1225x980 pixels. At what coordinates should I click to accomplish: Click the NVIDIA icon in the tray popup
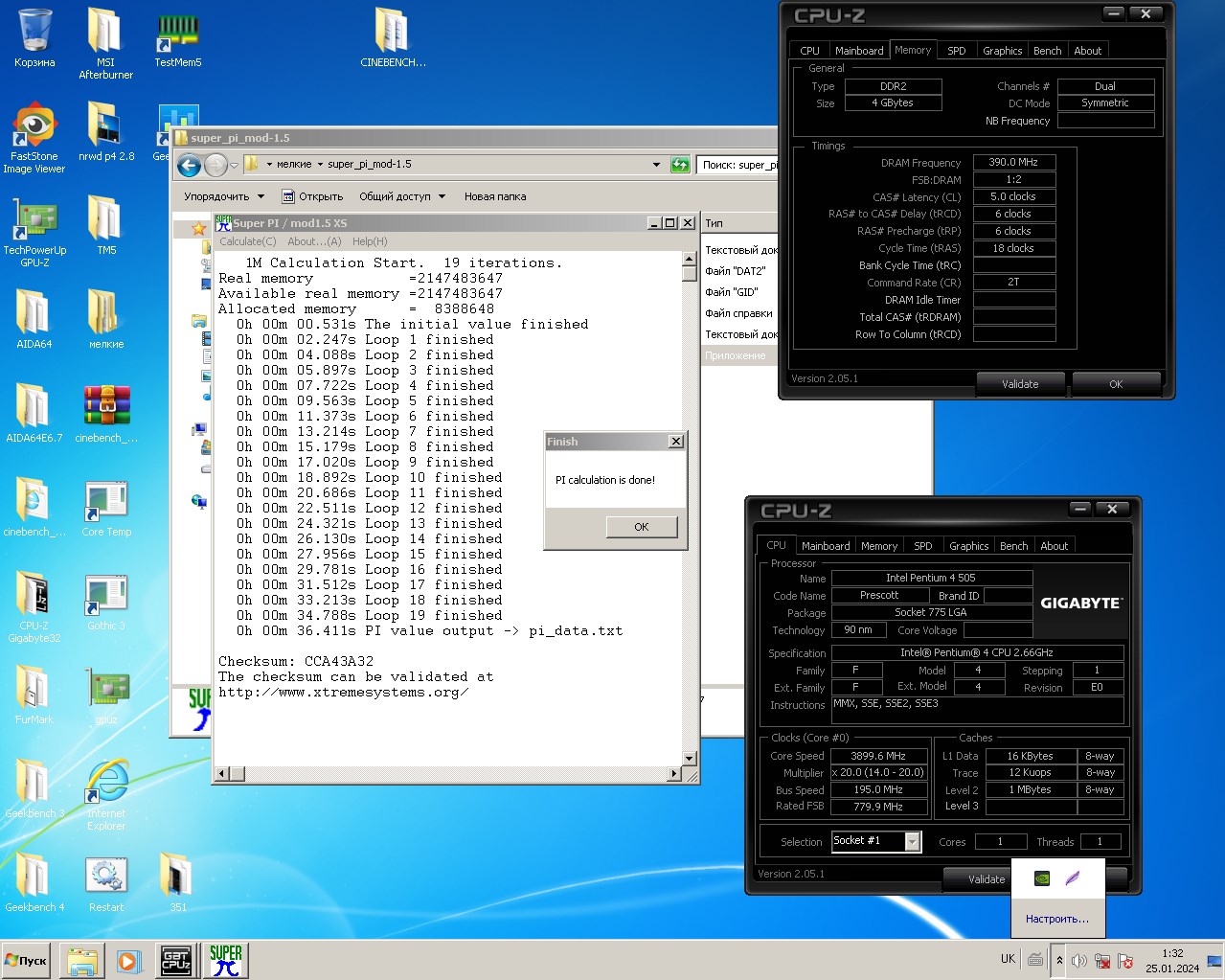tap(1042, 878)
